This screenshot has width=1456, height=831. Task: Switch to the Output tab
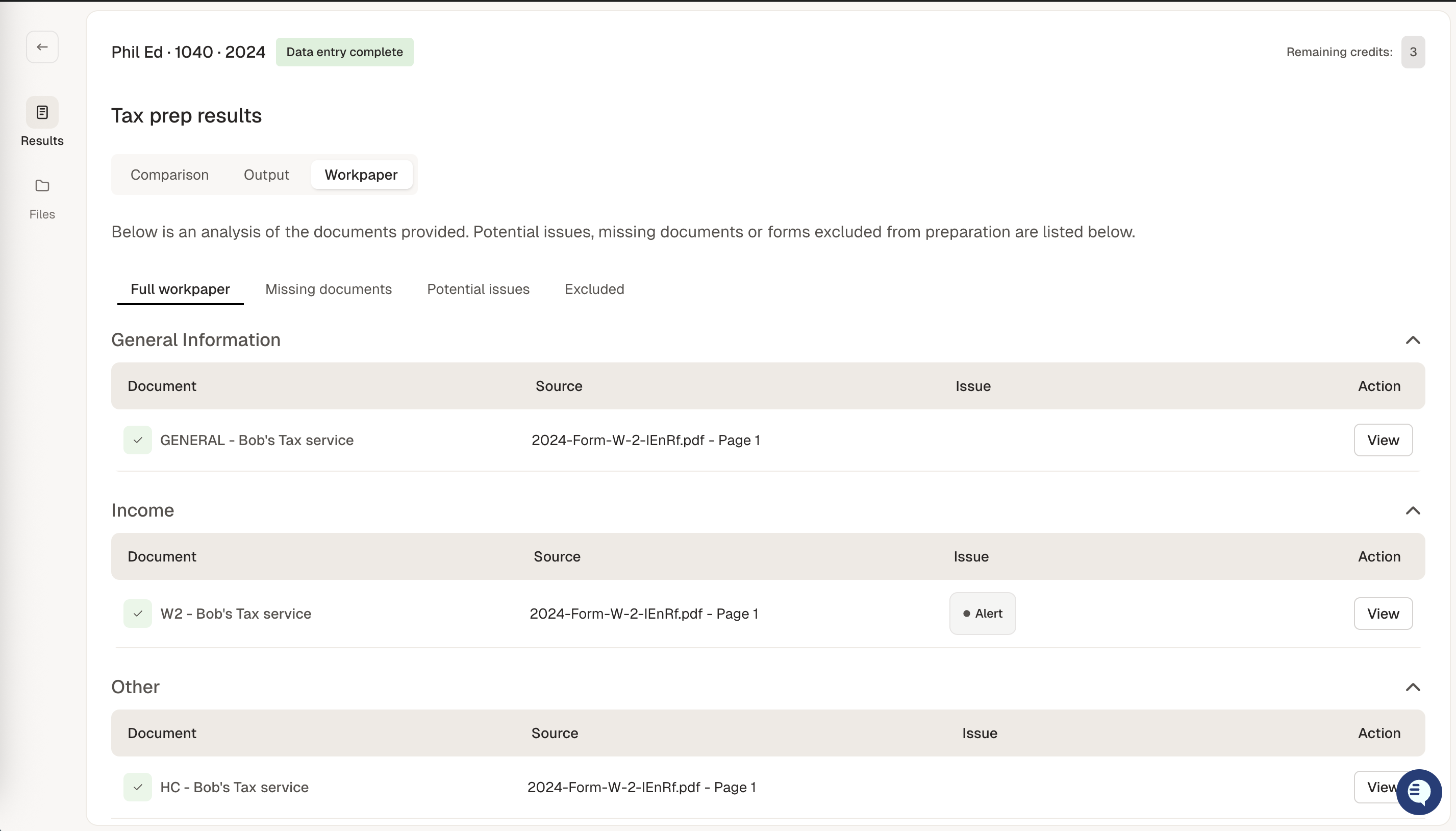tap(266, 175)
